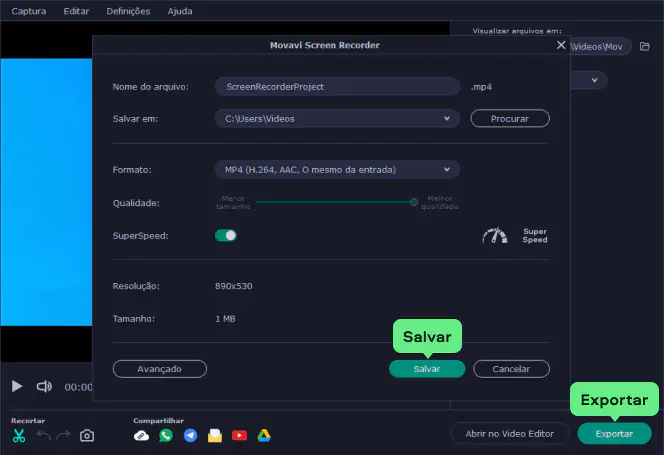Screen dimensions: 664x455
Task: Open the Ajuda menu
Action: point(180,11)
